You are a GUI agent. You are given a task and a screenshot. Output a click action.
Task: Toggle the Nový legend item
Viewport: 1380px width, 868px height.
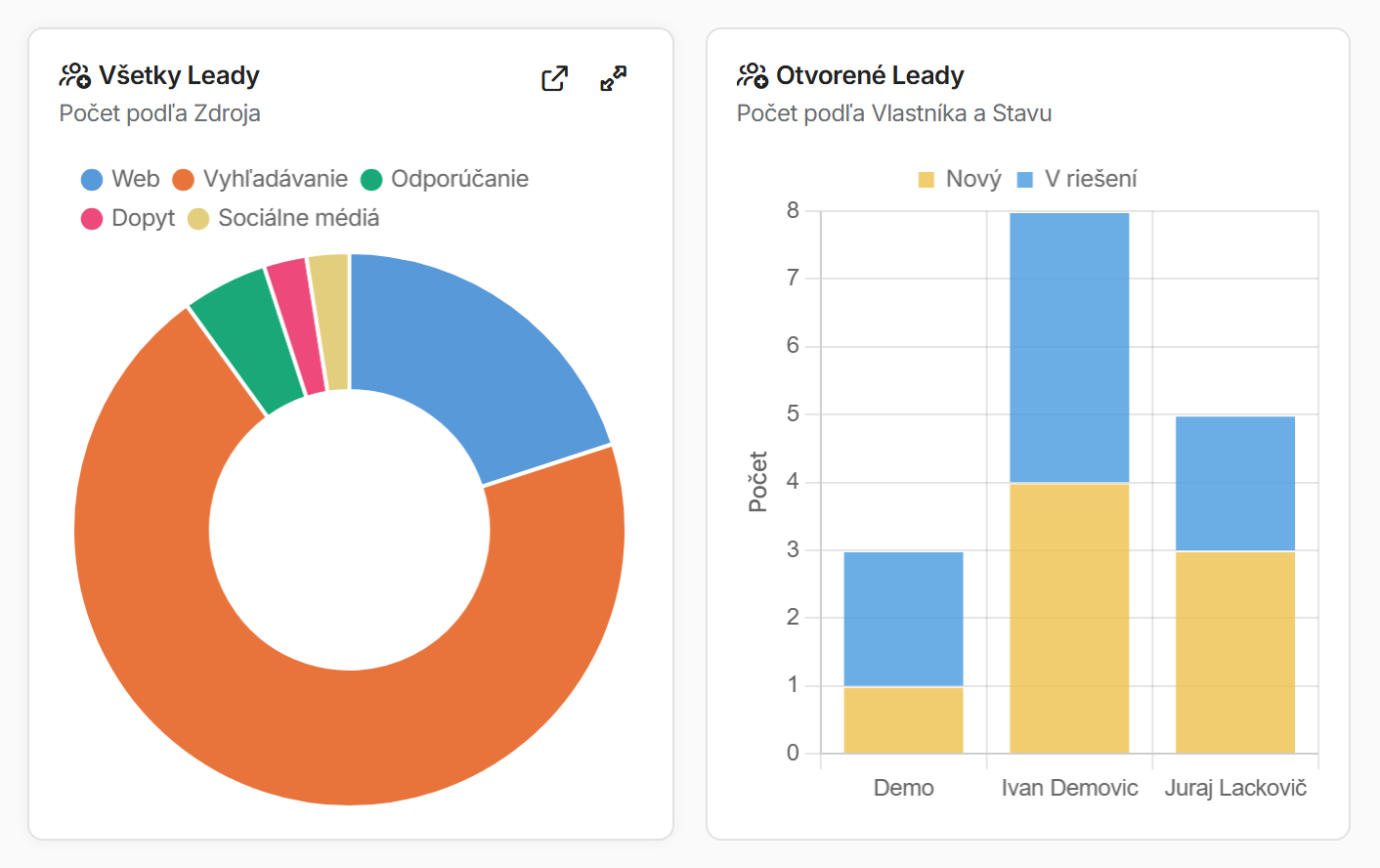click(960, 179)
